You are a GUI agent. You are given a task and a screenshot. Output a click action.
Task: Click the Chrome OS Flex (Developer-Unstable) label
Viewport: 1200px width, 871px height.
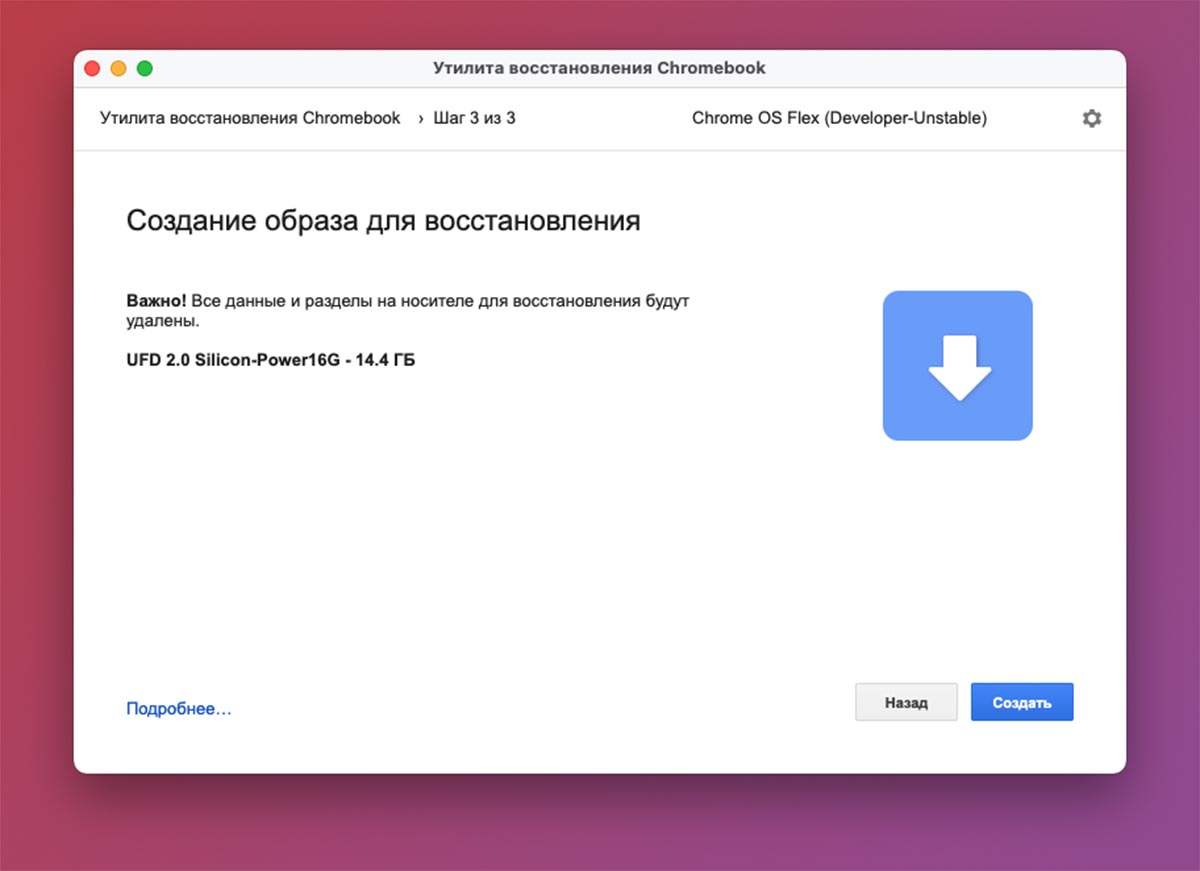pos(839,118)
